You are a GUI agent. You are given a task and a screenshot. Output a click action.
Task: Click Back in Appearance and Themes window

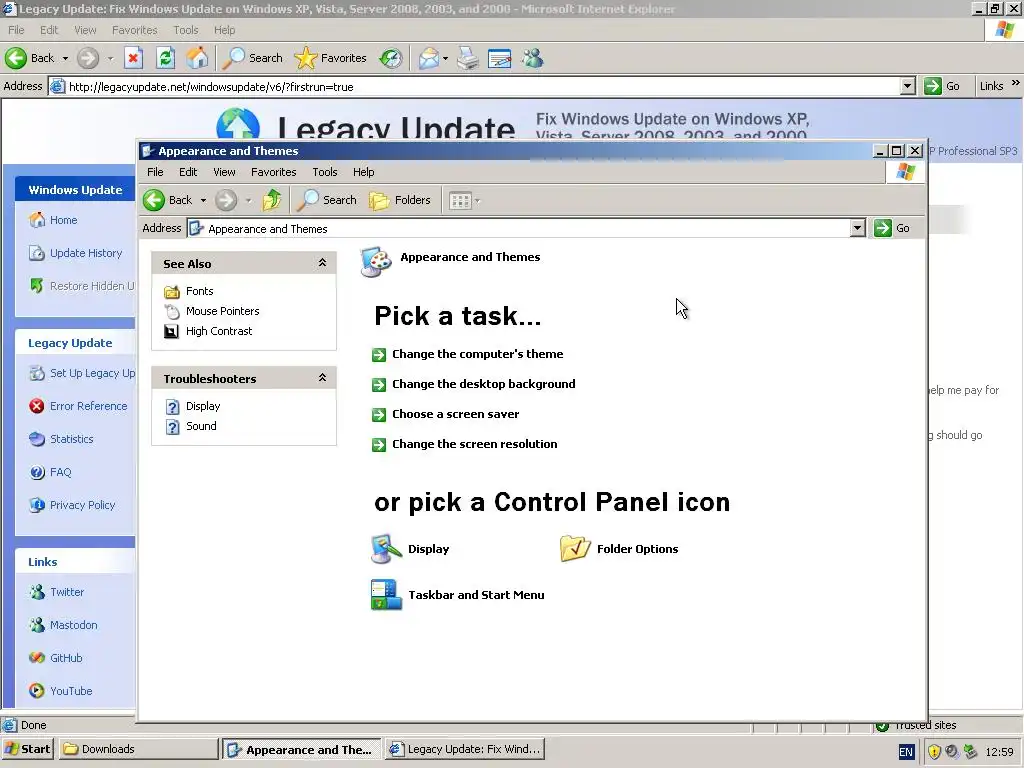coord(168,200)
